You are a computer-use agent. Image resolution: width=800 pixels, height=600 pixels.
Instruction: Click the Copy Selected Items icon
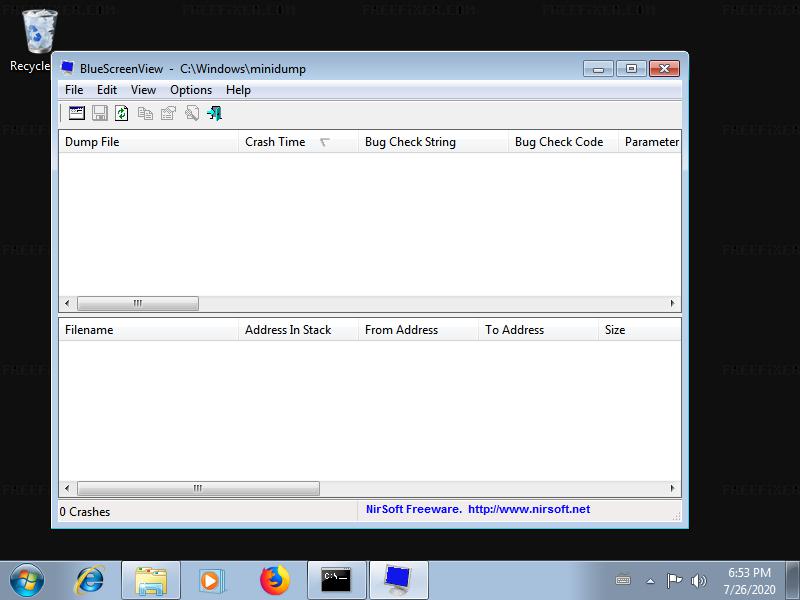145,113
